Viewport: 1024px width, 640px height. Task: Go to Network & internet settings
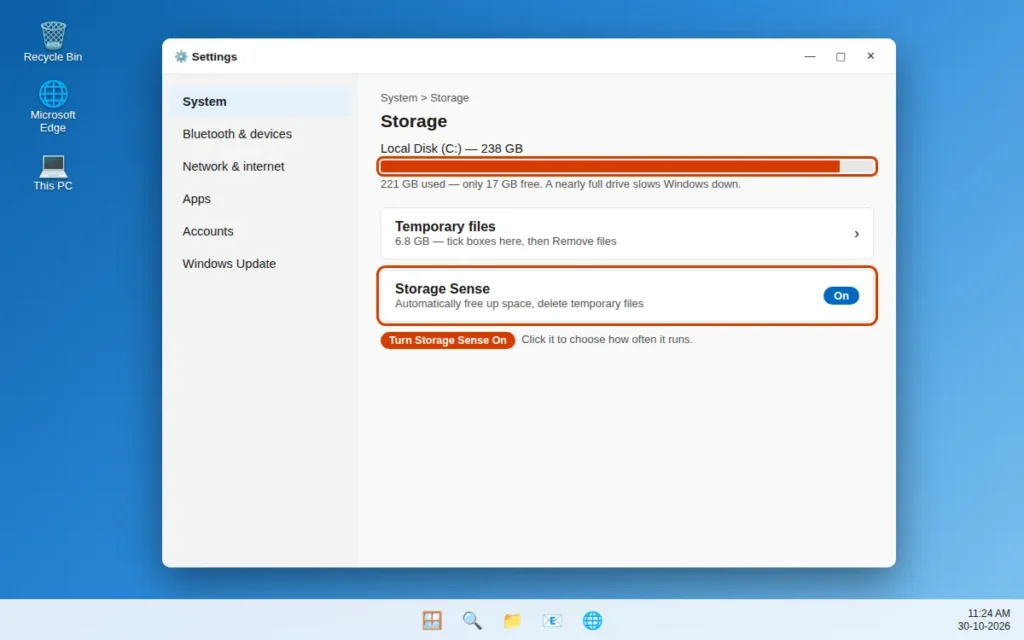[x=260, y=167]
